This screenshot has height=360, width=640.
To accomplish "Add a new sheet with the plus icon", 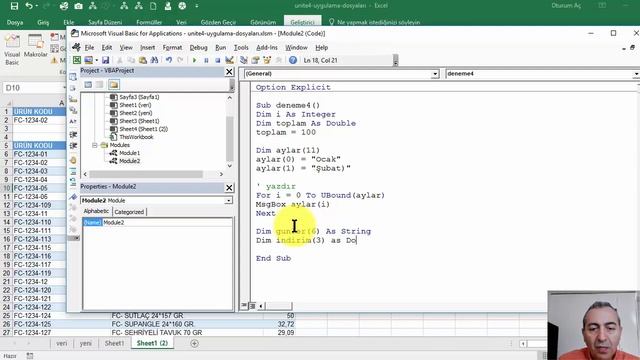I will pyautogui.click(x=194, y=343).
